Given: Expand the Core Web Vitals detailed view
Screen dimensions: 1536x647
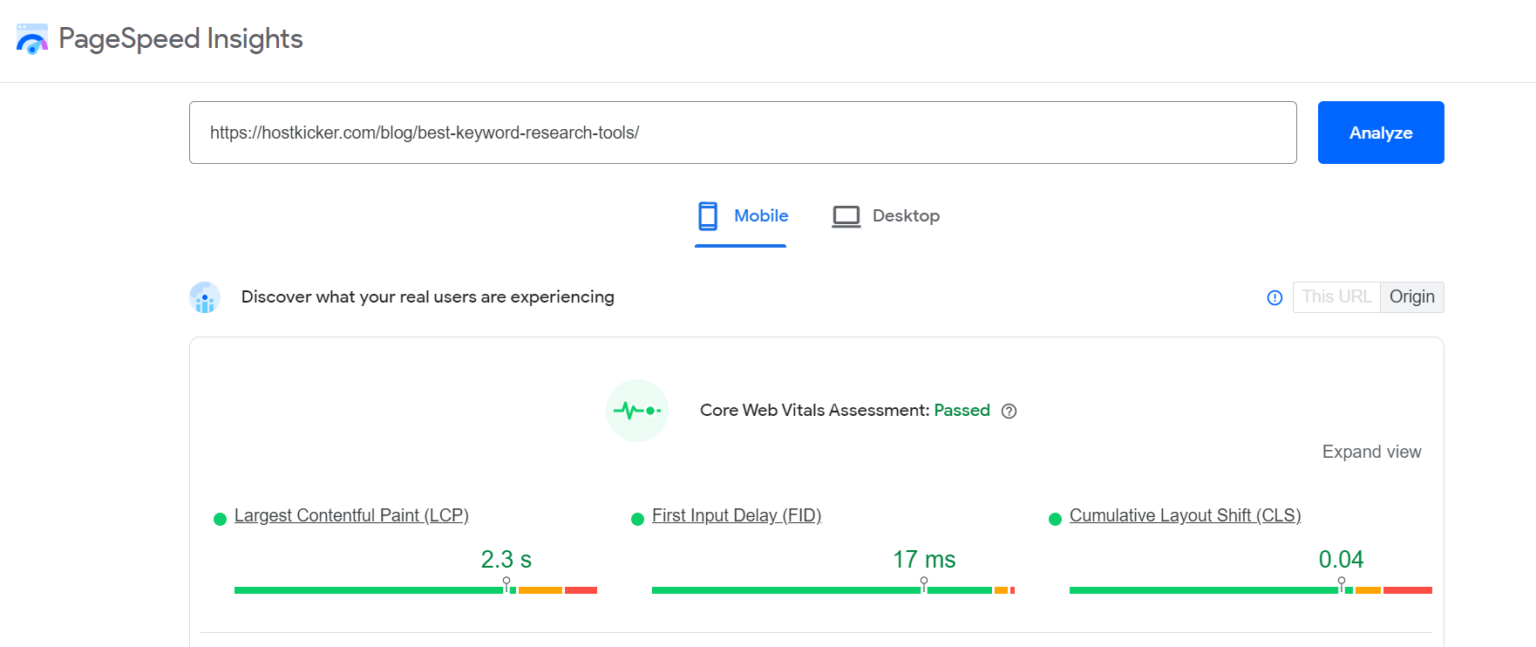Looking at the screenshot, I should [x=1371, y=451].
